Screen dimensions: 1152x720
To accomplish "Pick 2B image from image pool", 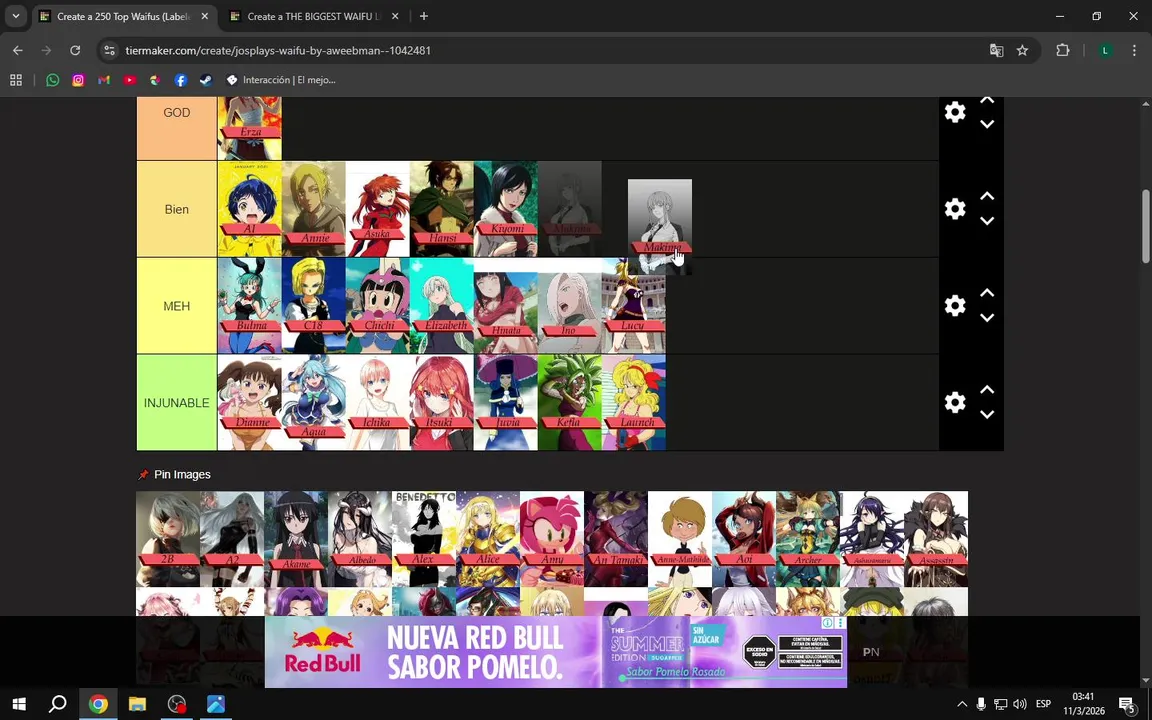I will (x=168, y=539).
